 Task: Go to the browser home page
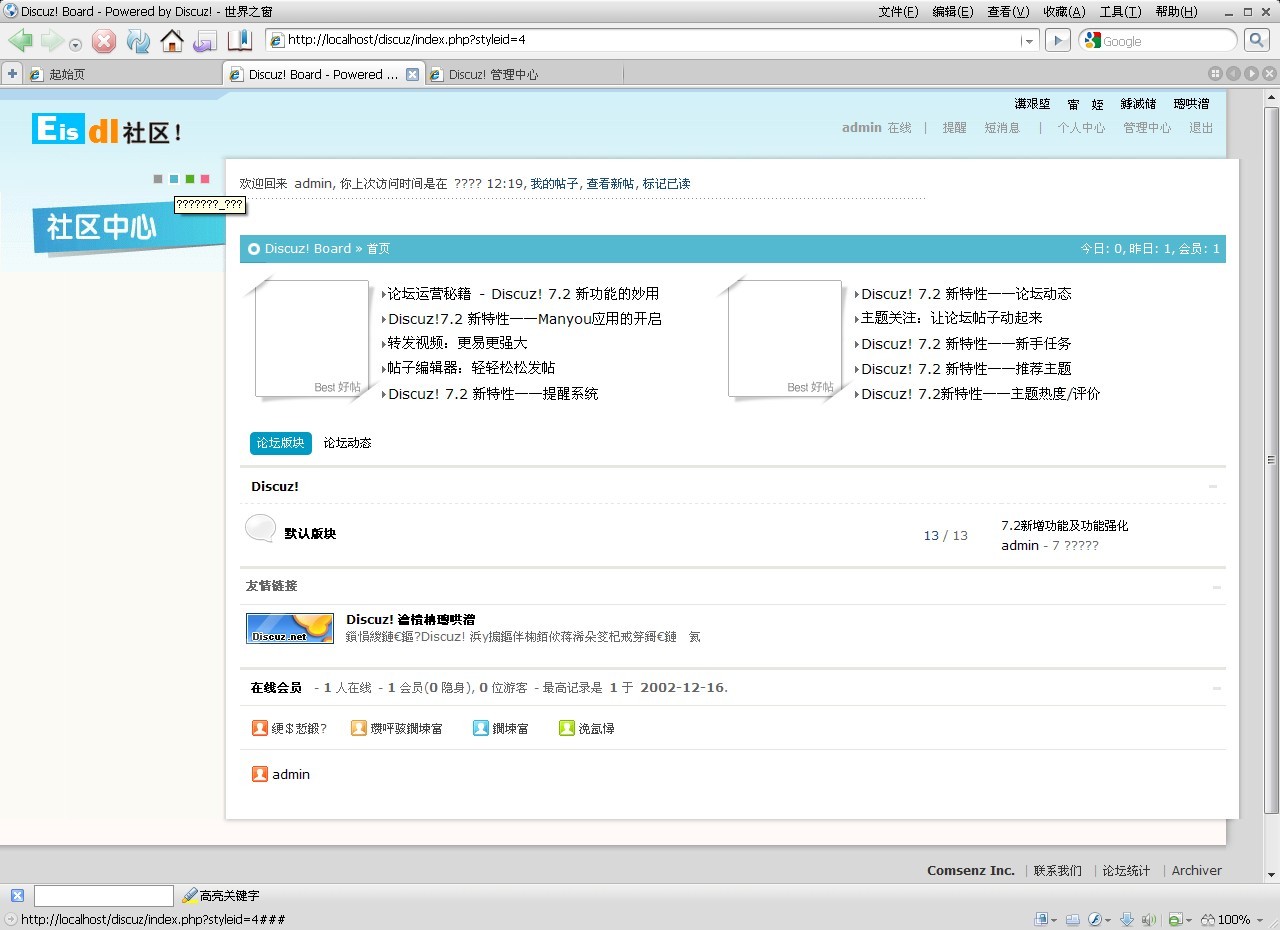[172, 41]
